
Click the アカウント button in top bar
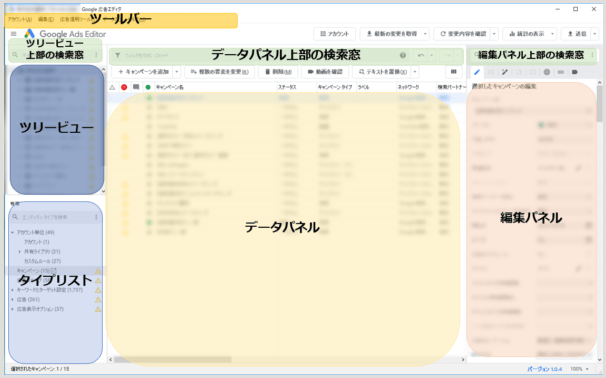pos(335,34)
